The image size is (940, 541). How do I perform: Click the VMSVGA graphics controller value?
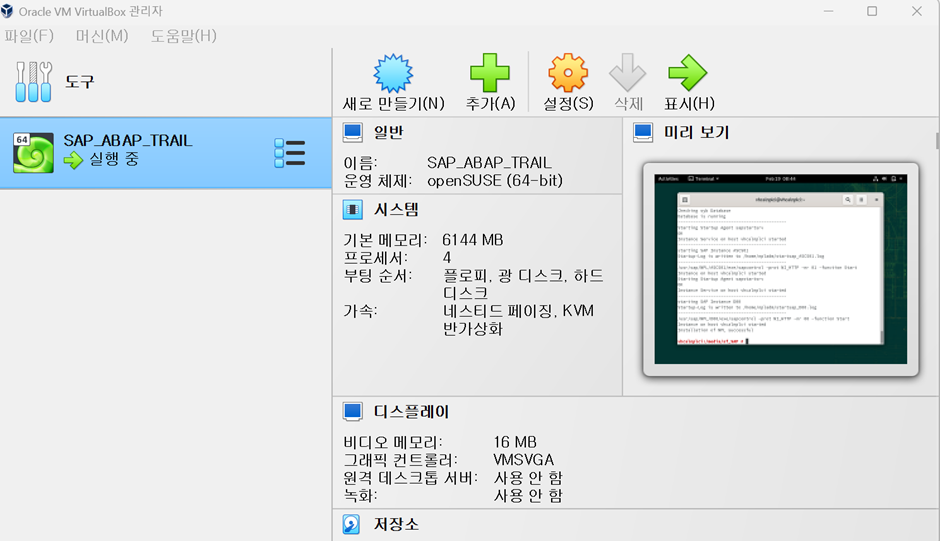pos(523,460)
